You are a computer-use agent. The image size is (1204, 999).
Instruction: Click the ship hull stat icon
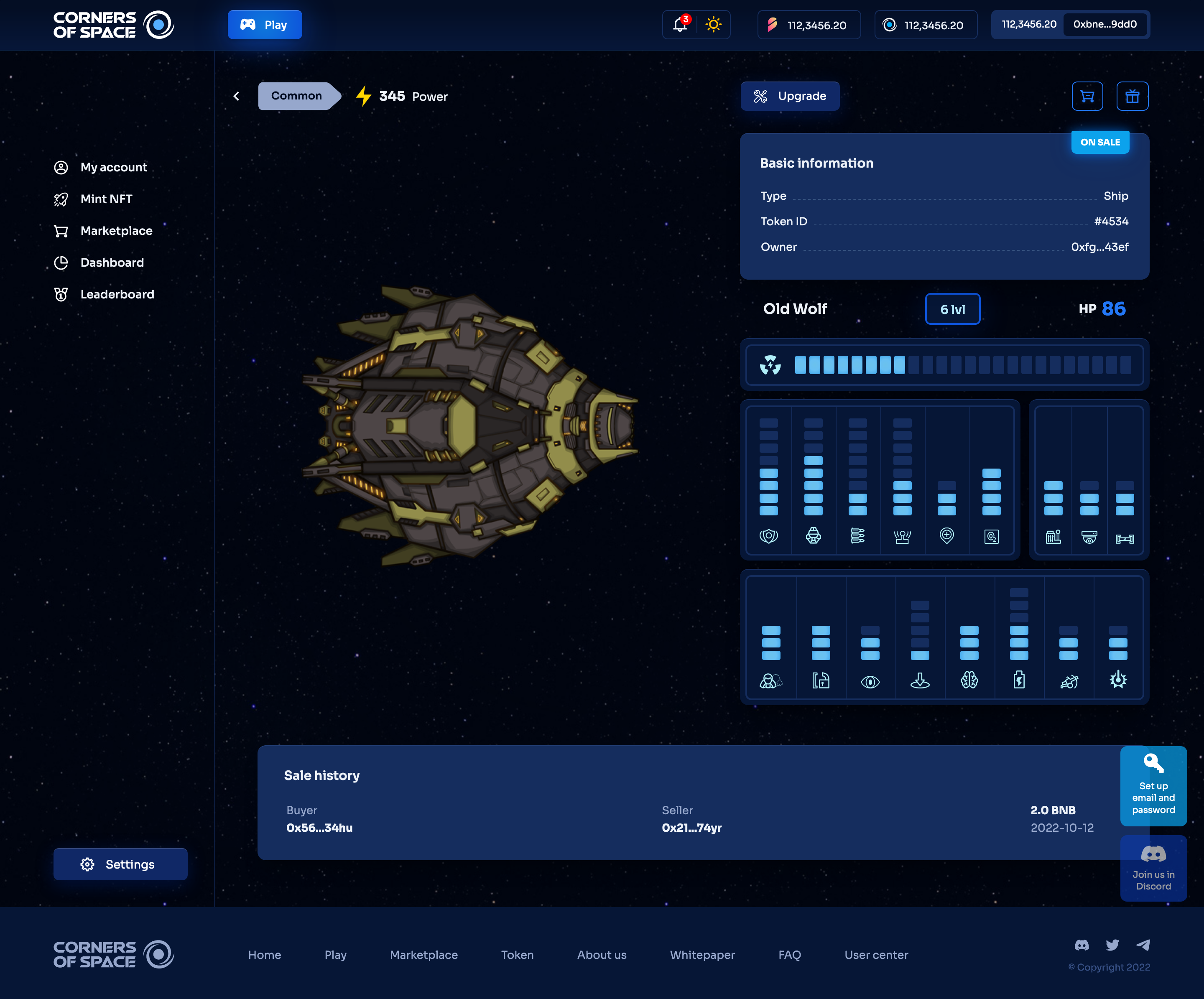(813, 536)
